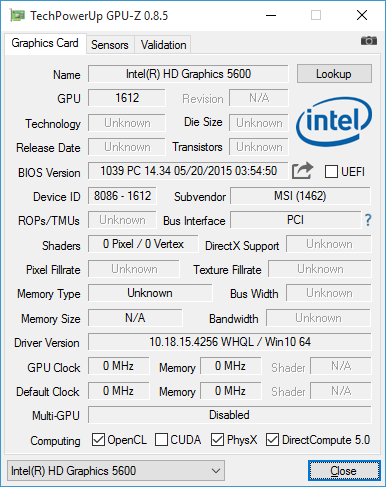Select the Graphics Card tab
Screen dimensions: 386x487
point(45,43)
